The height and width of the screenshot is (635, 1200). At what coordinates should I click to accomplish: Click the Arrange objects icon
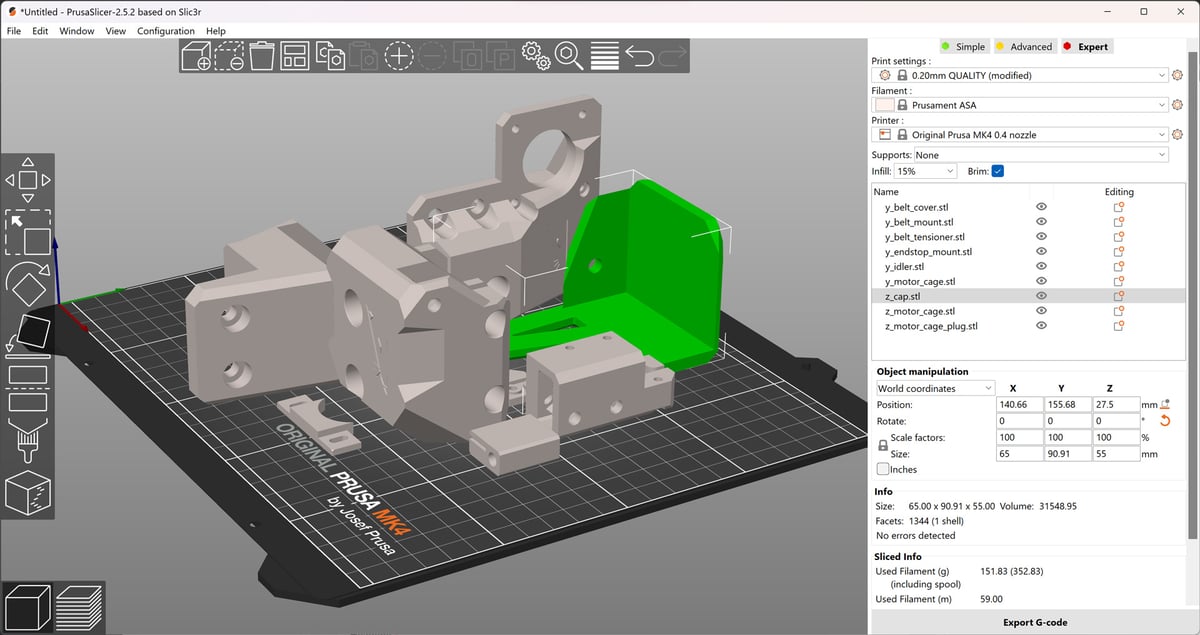tap(295, 55)
